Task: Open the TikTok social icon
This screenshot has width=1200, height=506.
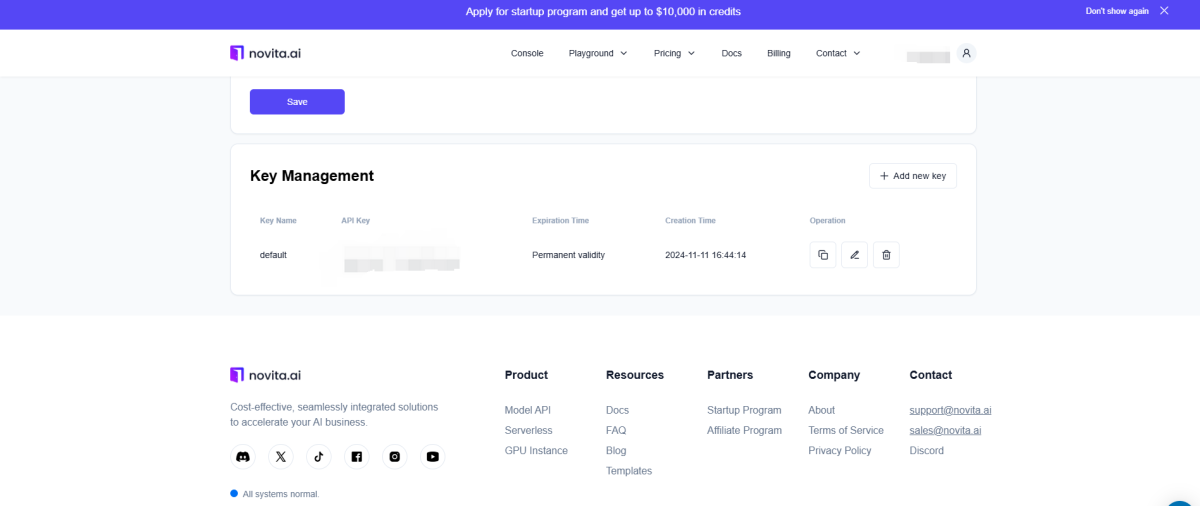Action: pos(319,457)
